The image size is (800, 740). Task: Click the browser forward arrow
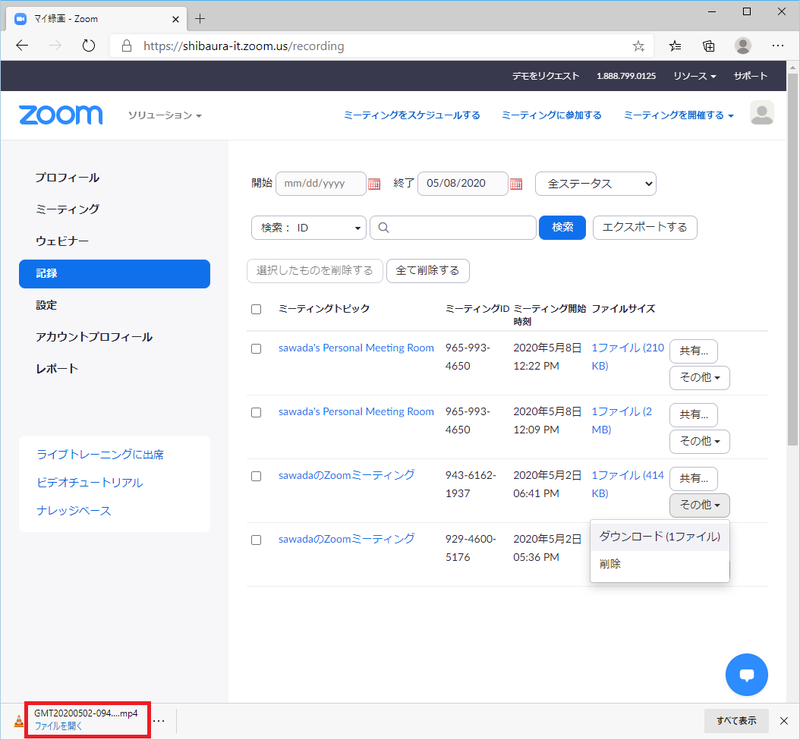[x=55, y=46]
